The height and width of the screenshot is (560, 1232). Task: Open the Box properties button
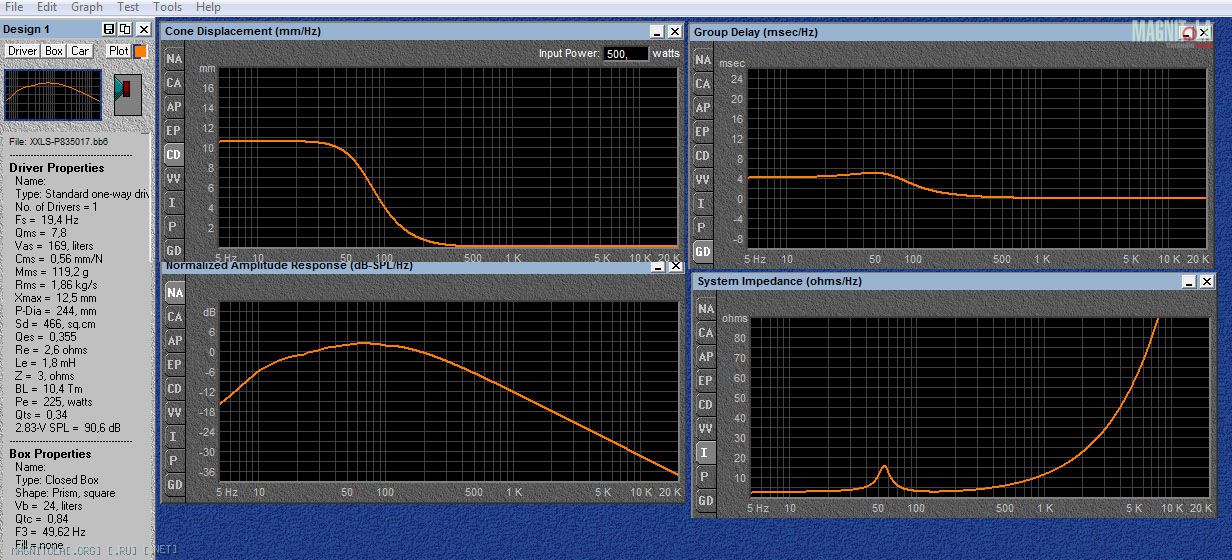coord(54,51)
